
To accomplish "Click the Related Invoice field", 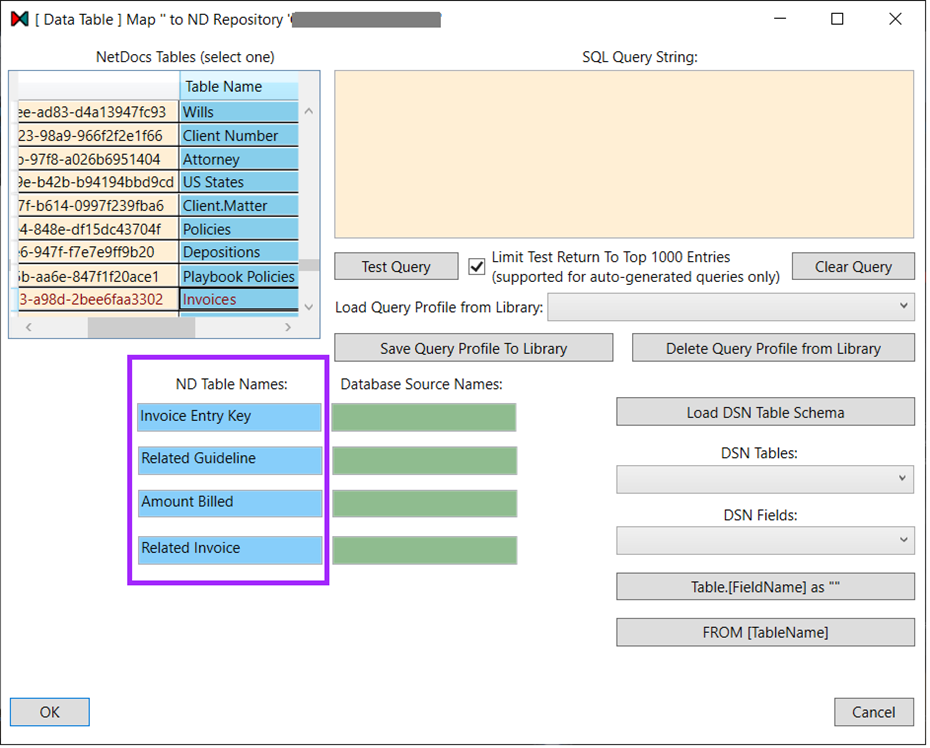I will 230,549.
